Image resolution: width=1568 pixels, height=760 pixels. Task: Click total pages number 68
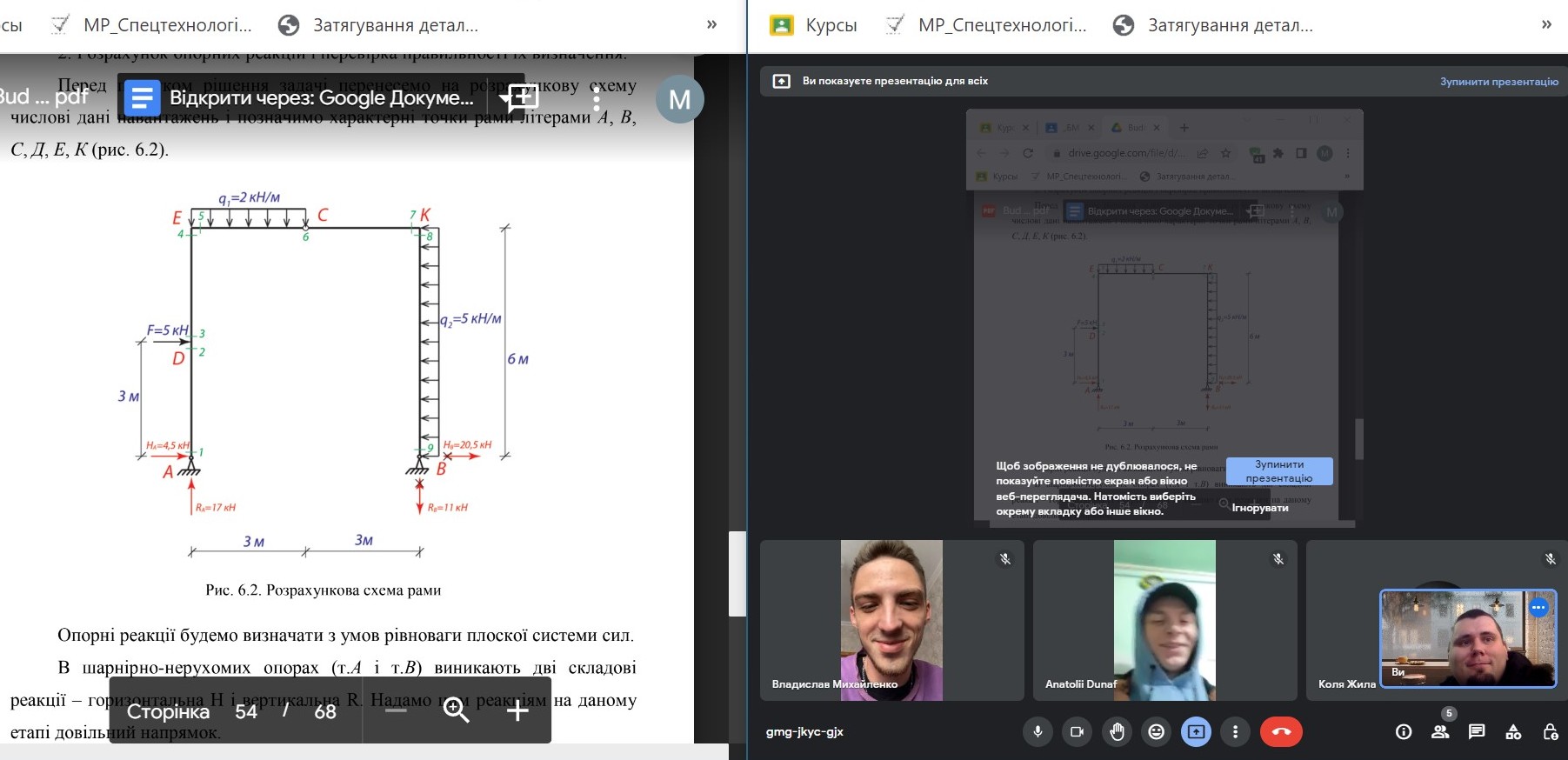pos(325,711)
